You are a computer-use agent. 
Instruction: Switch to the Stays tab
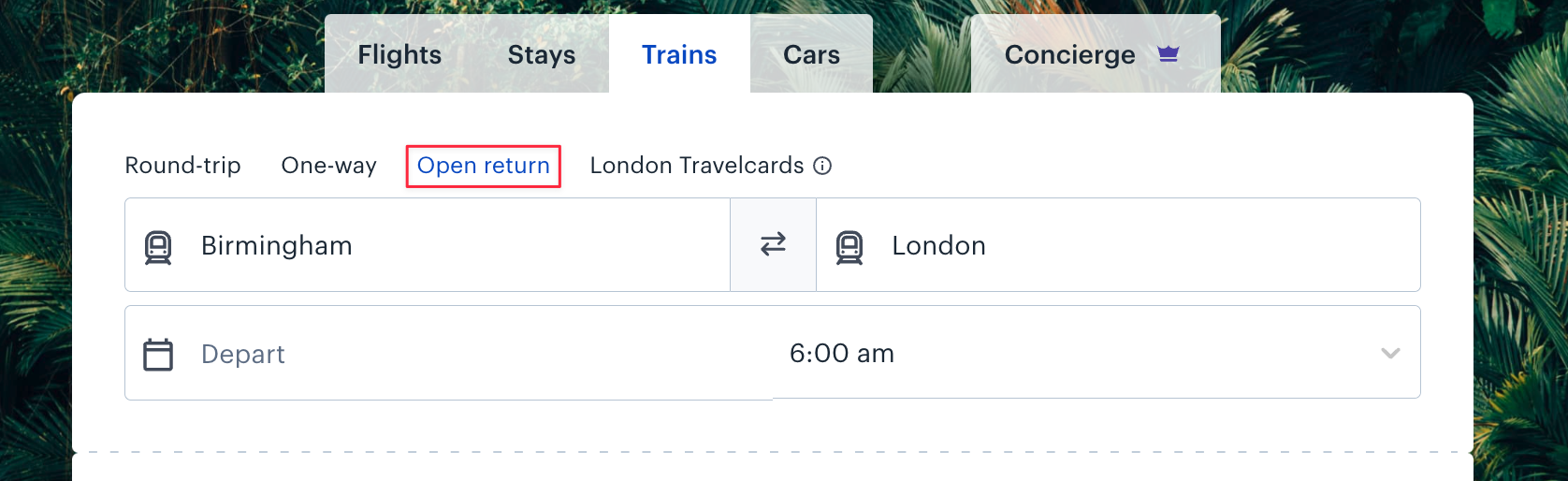coord(542,54)
